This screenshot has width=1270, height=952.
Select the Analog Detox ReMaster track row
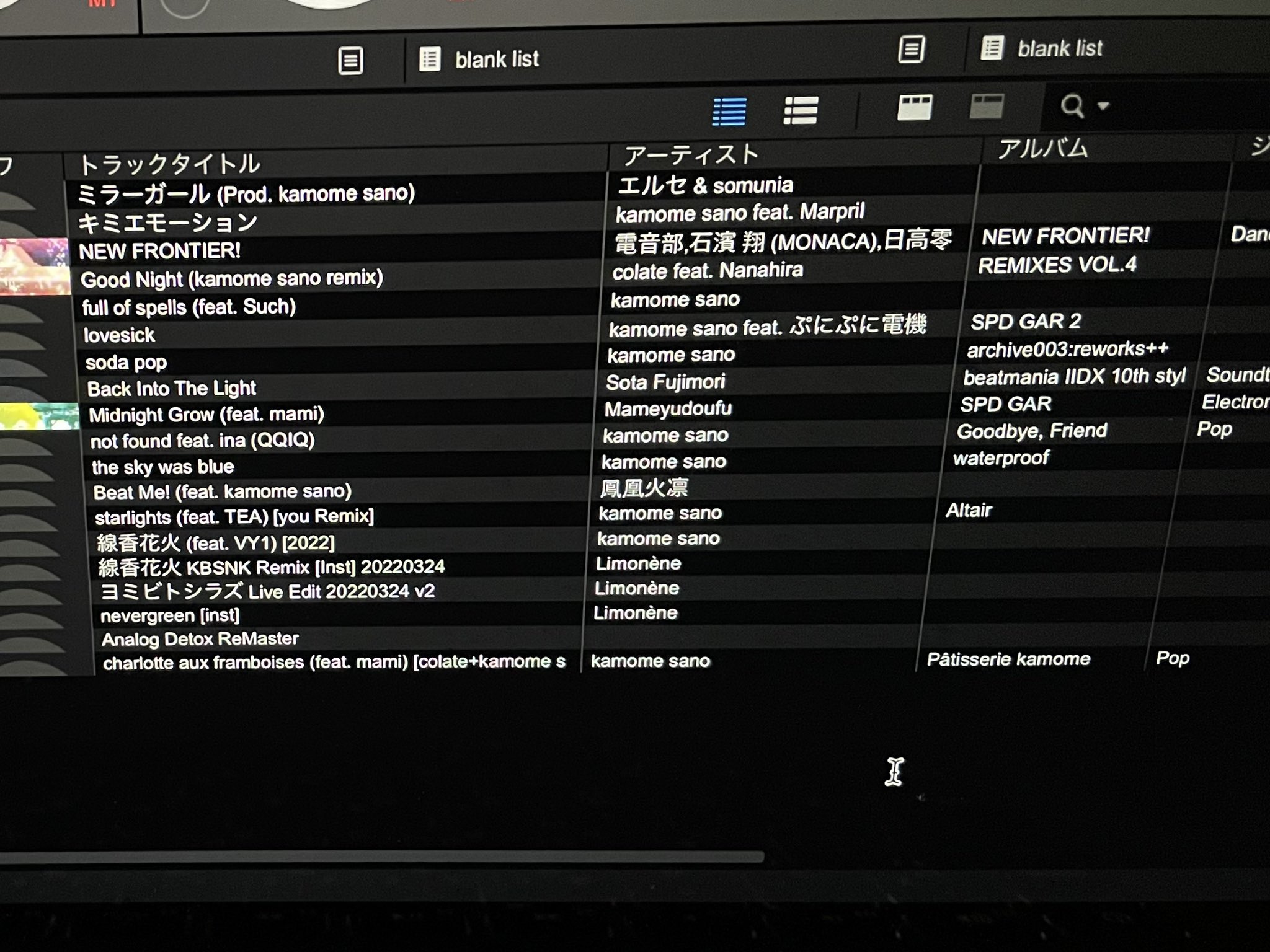(200, 639)
